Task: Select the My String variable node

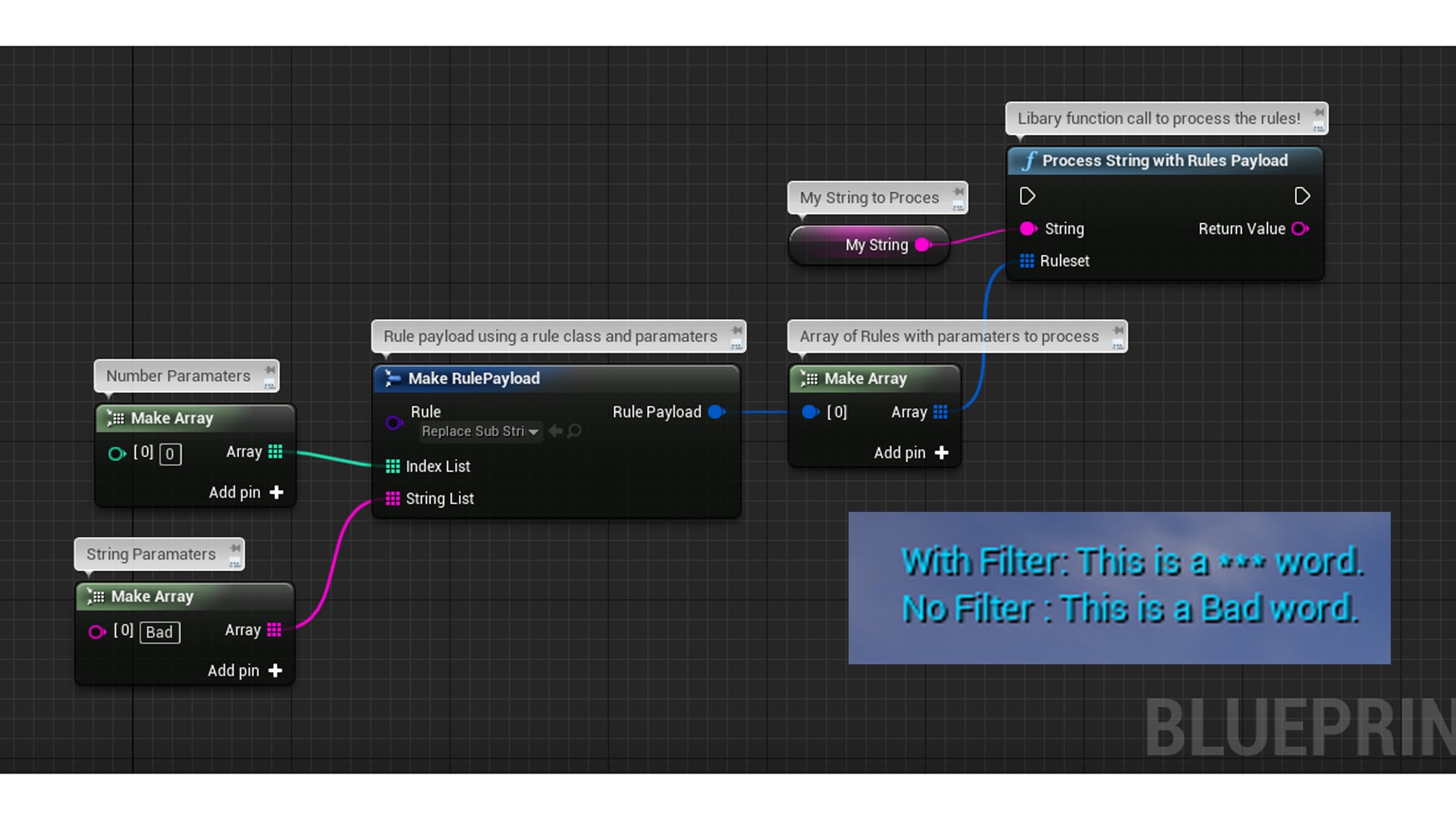Action: point(869,245)
